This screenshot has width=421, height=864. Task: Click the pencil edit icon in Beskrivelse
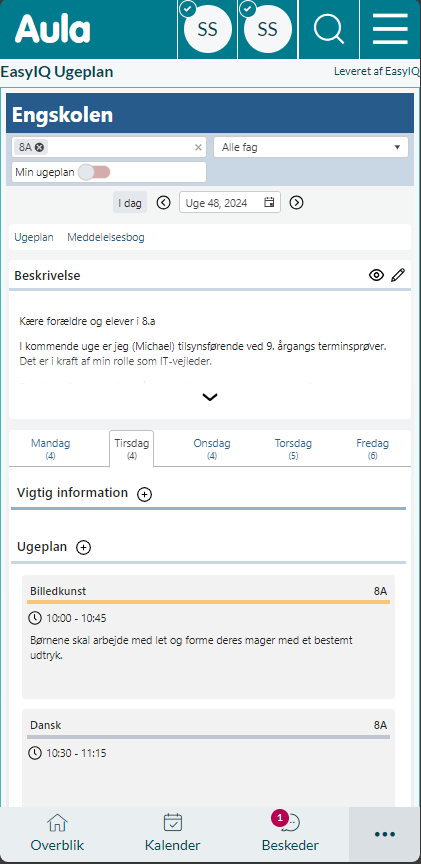398,276
